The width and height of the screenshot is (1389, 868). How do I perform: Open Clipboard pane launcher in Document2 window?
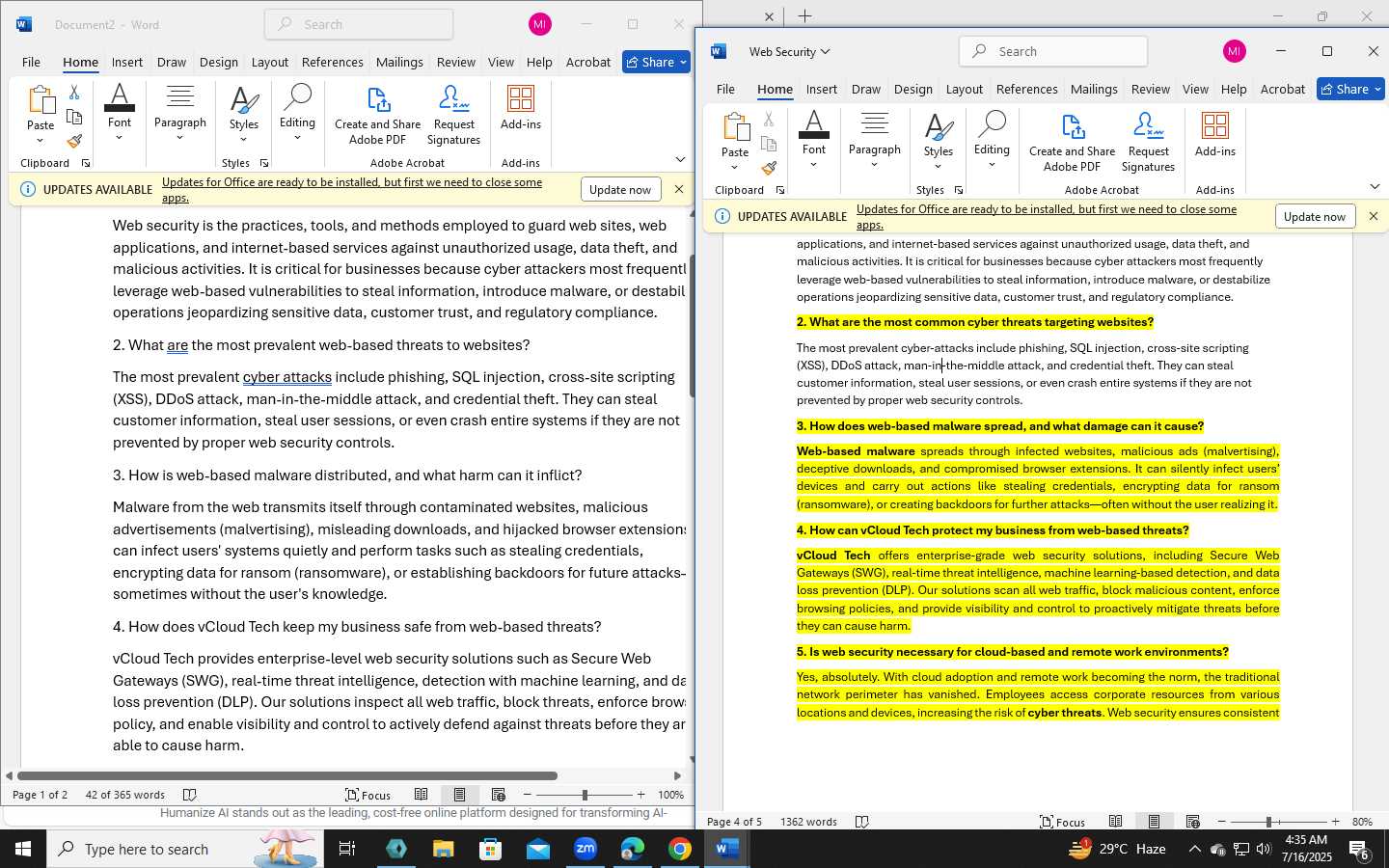tap(85, 163)
